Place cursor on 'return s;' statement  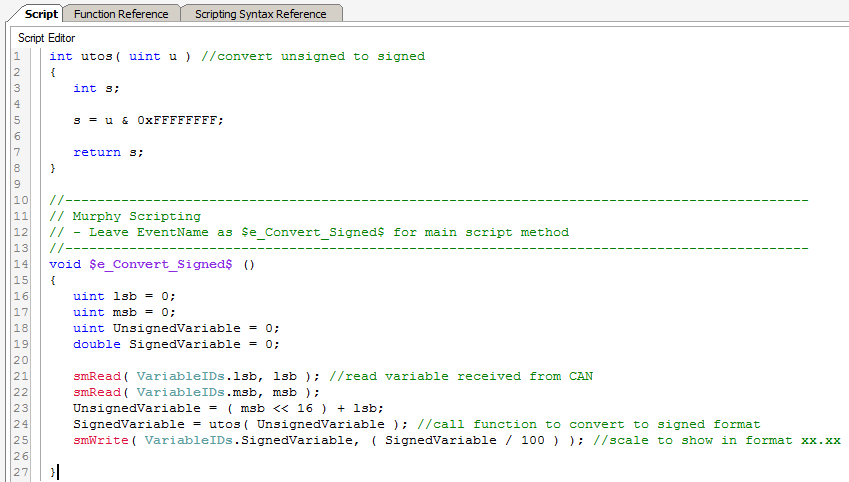click(x=108, y=152)
